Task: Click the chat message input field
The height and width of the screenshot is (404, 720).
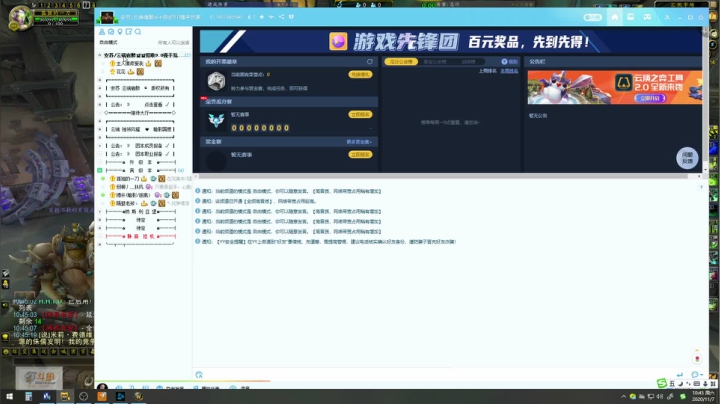Action: (436, 375)
